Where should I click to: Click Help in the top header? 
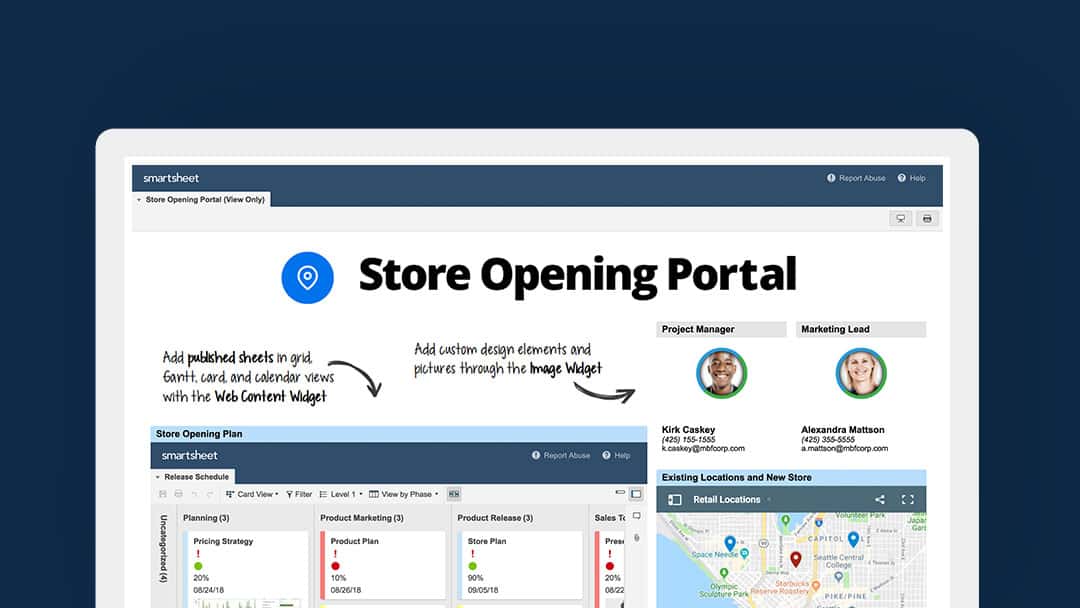[x=911, y=178]
